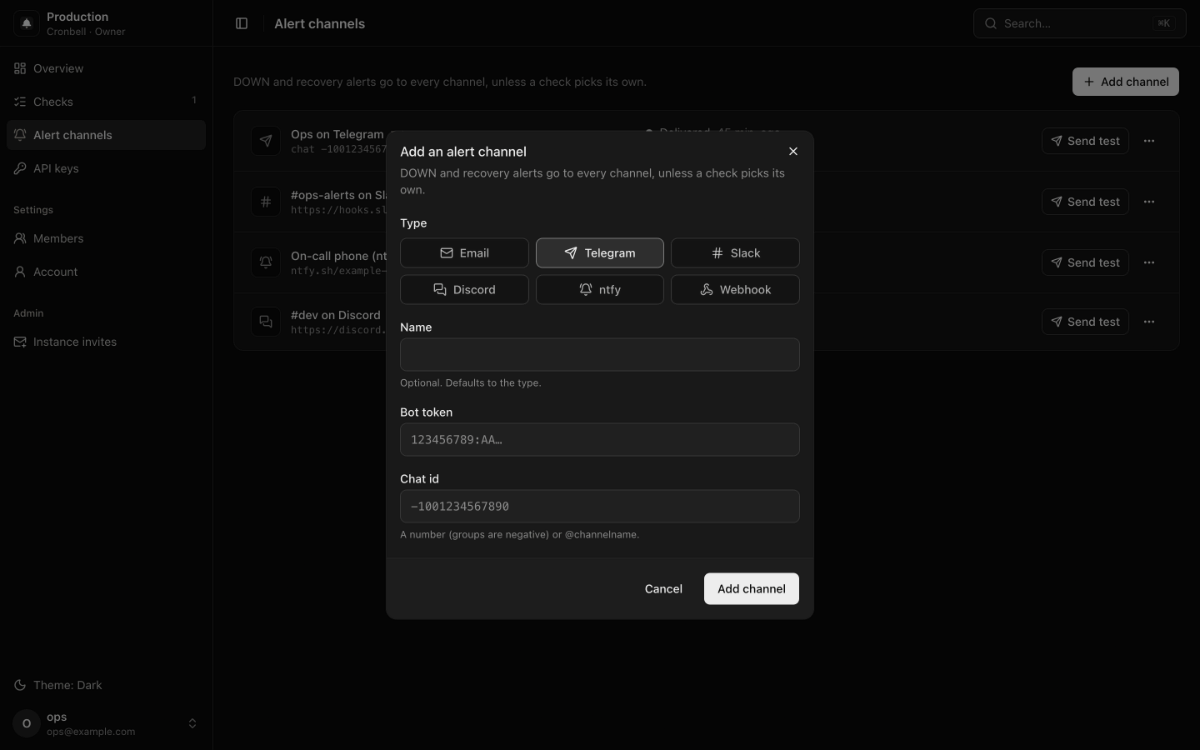
Task: Click the Cronbell bell logo
Action: [26, 23]
